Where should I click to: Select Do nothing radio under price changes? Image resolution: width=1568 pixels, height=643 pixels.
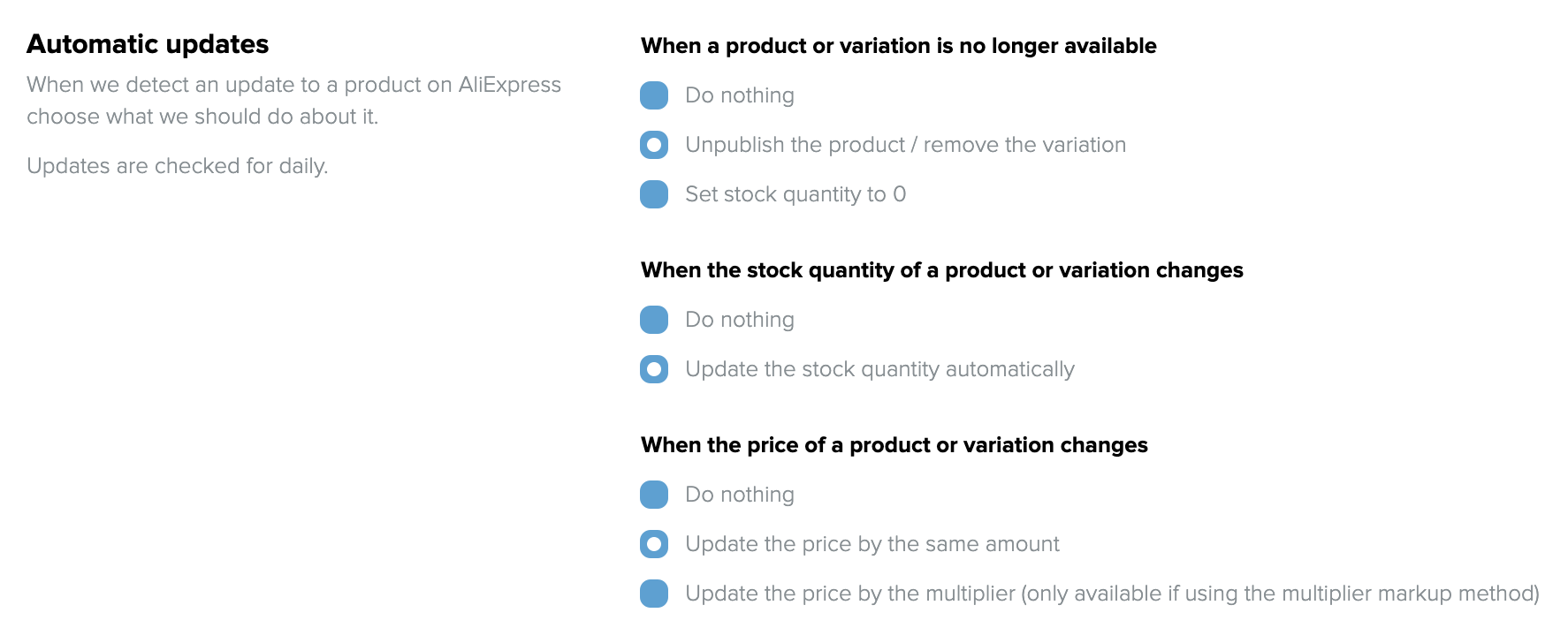pyautogui.click(x=654, y=495)
